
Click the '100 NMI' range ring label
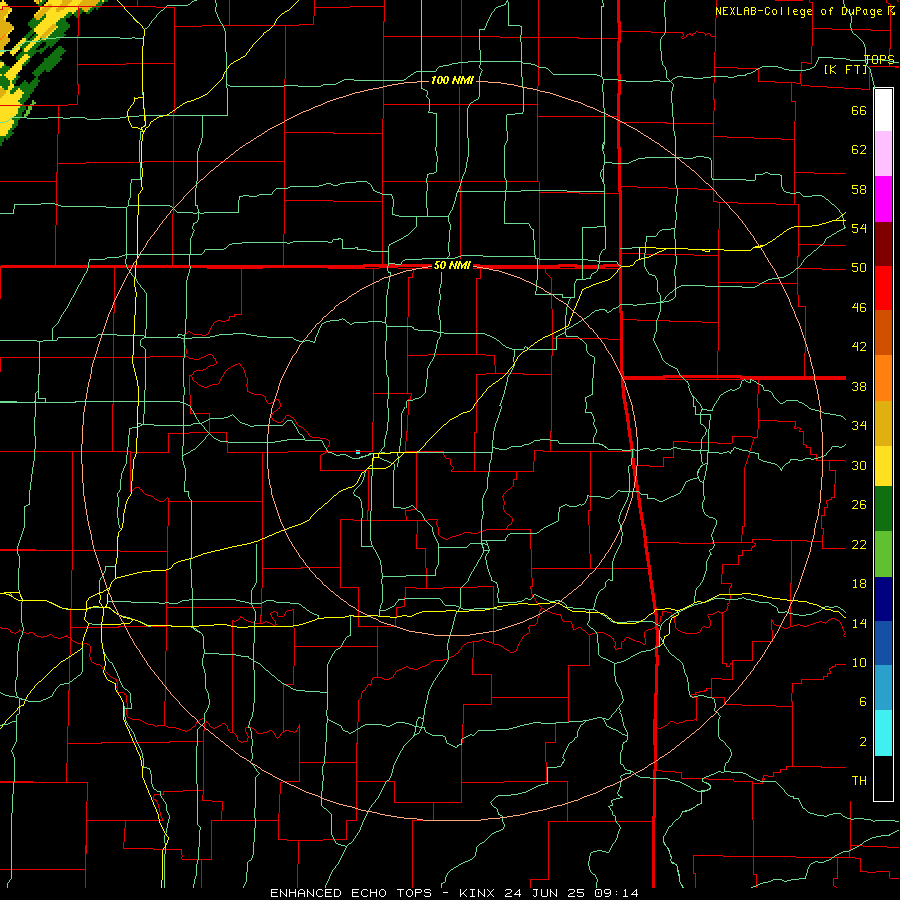click(x=452, y=80)
